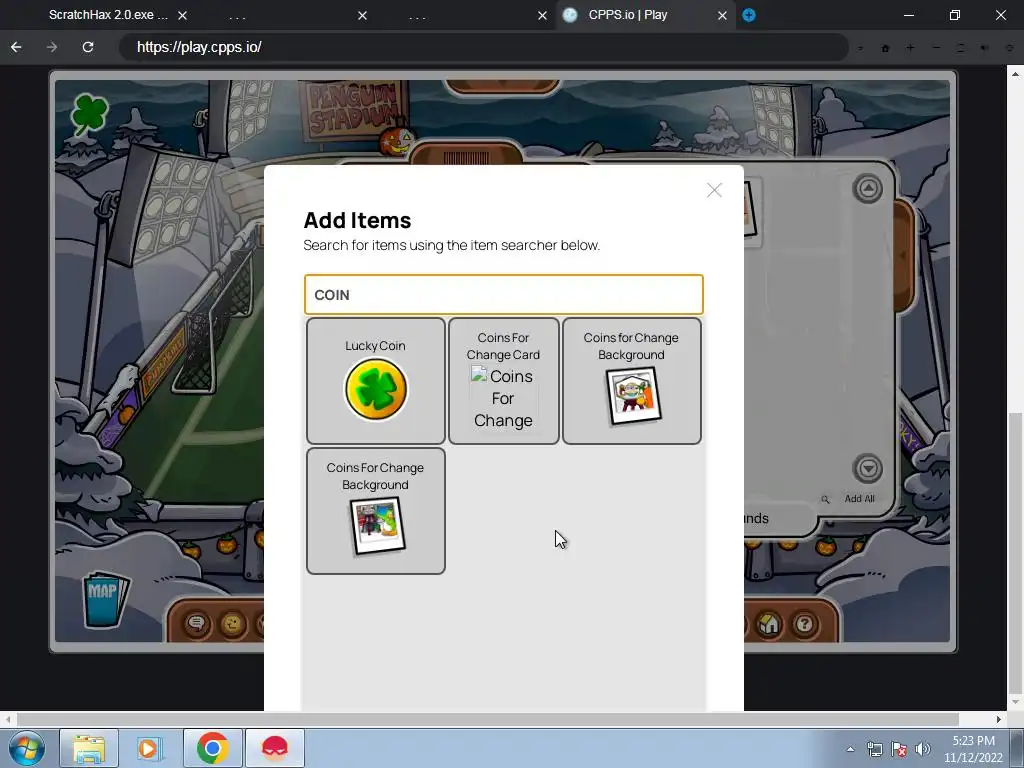This screenshot has width=1024, height=768.
Task: Open the red hat app in taskbar
Action: pyautogui.click(x=274, y=748)
